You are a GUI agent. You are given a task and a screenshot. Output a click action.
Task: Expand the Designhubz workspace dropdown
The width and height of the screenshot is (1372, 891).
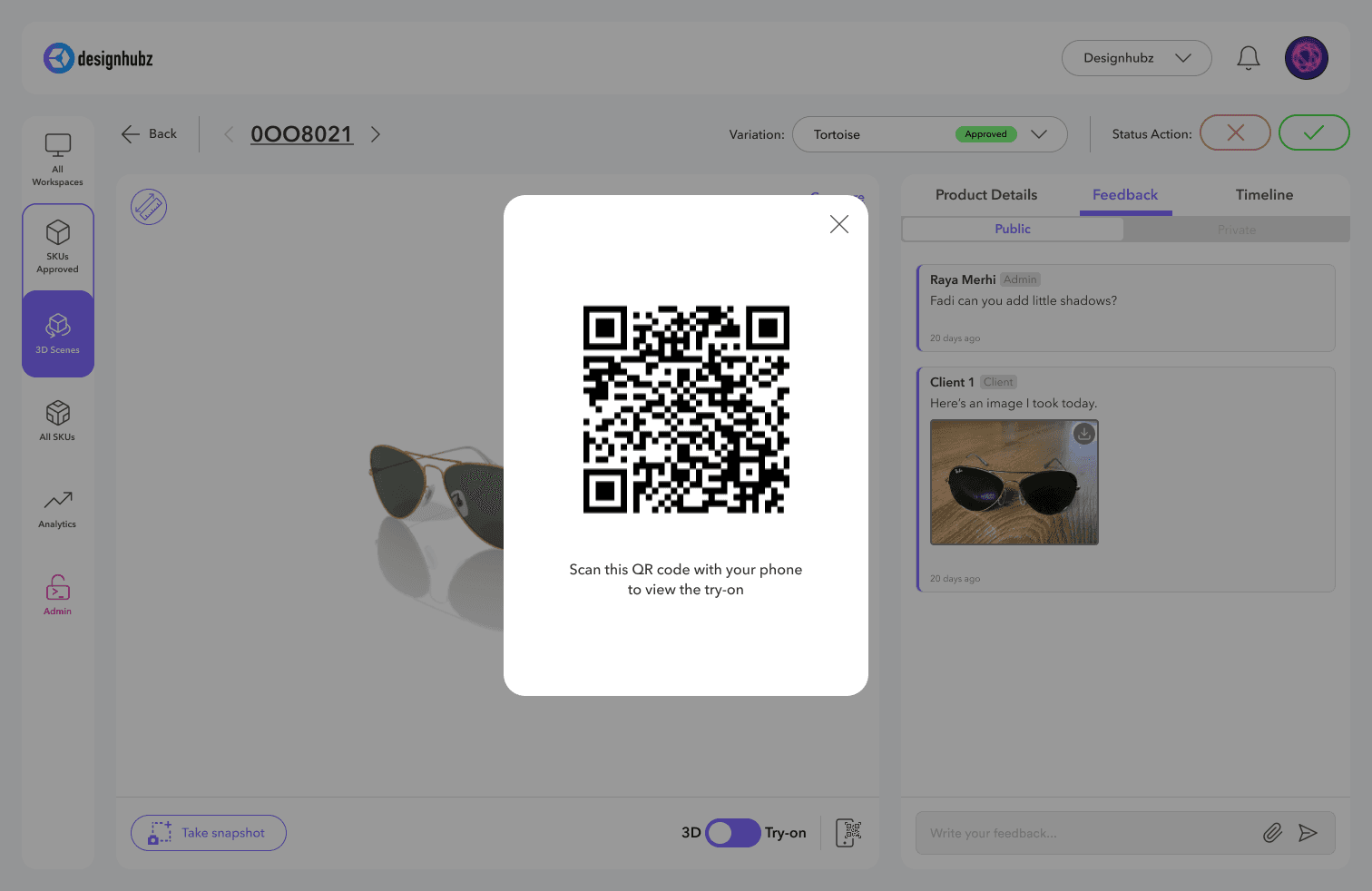point(1137,58)
